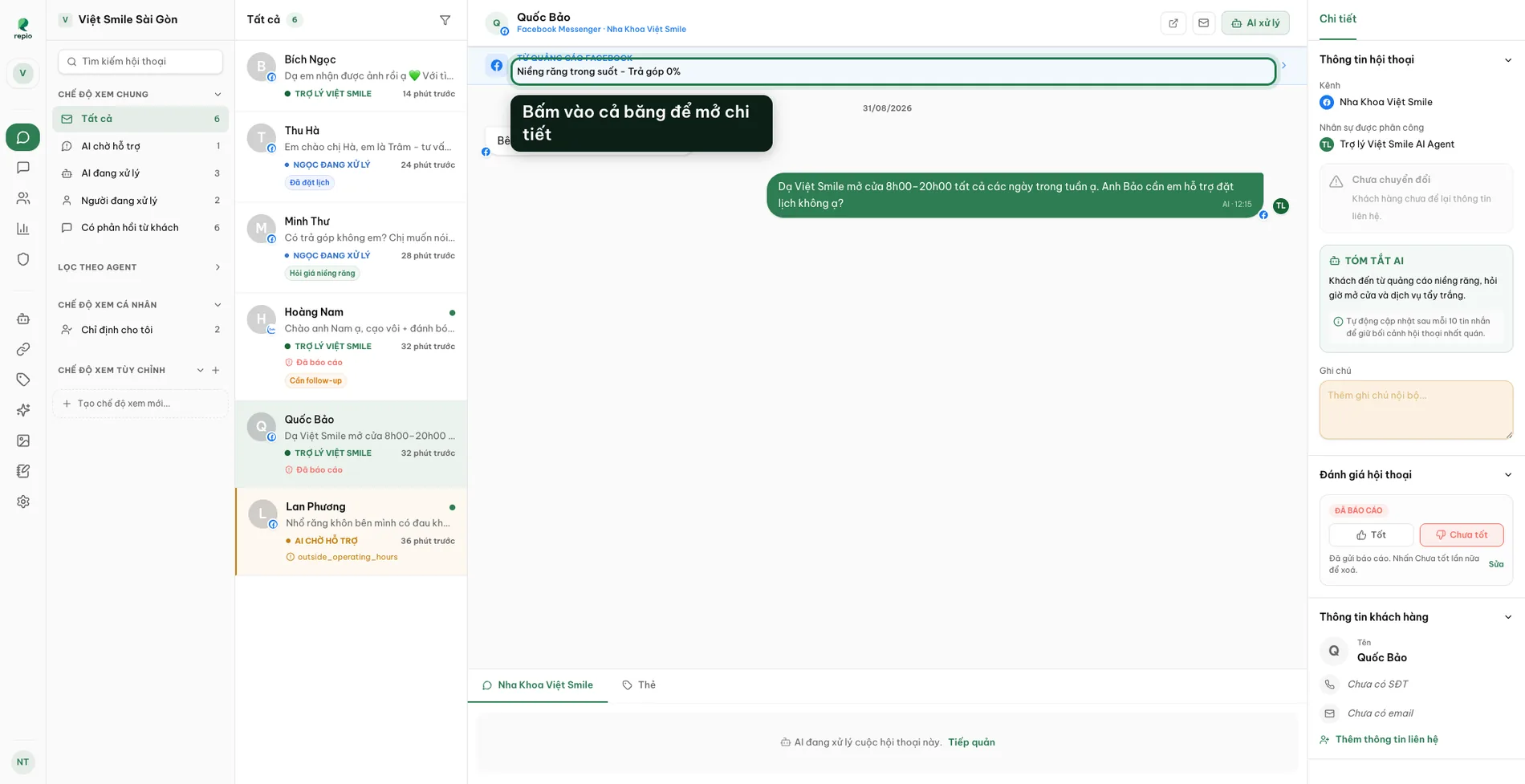Select the Người đang xử lý view
The image size is (1525, 784).
[x=140, y=201]
